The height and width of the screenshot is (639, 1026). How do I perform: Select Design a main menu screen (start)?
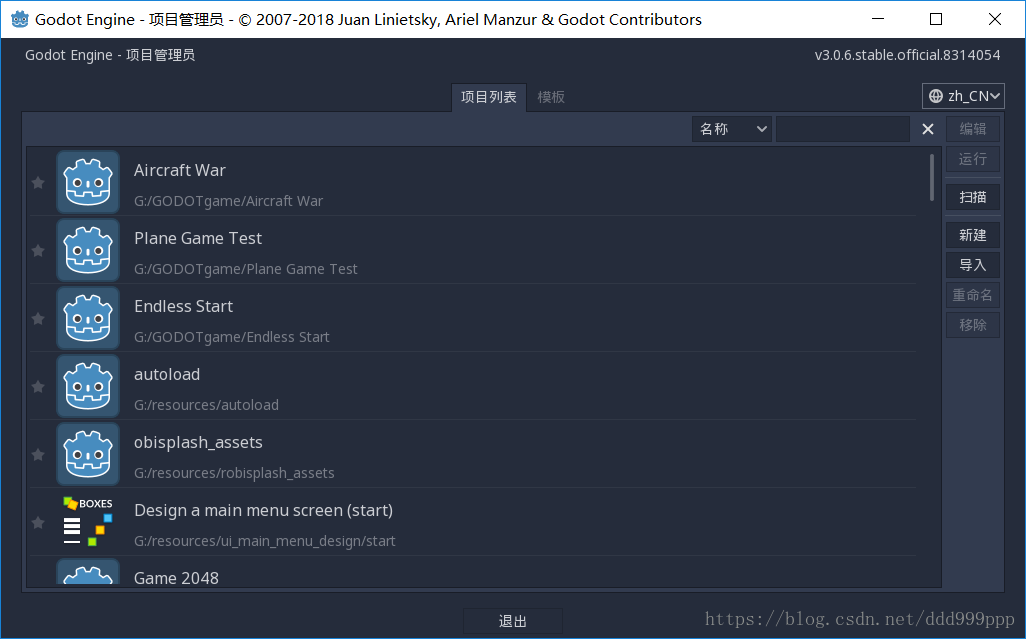[264, 510]
